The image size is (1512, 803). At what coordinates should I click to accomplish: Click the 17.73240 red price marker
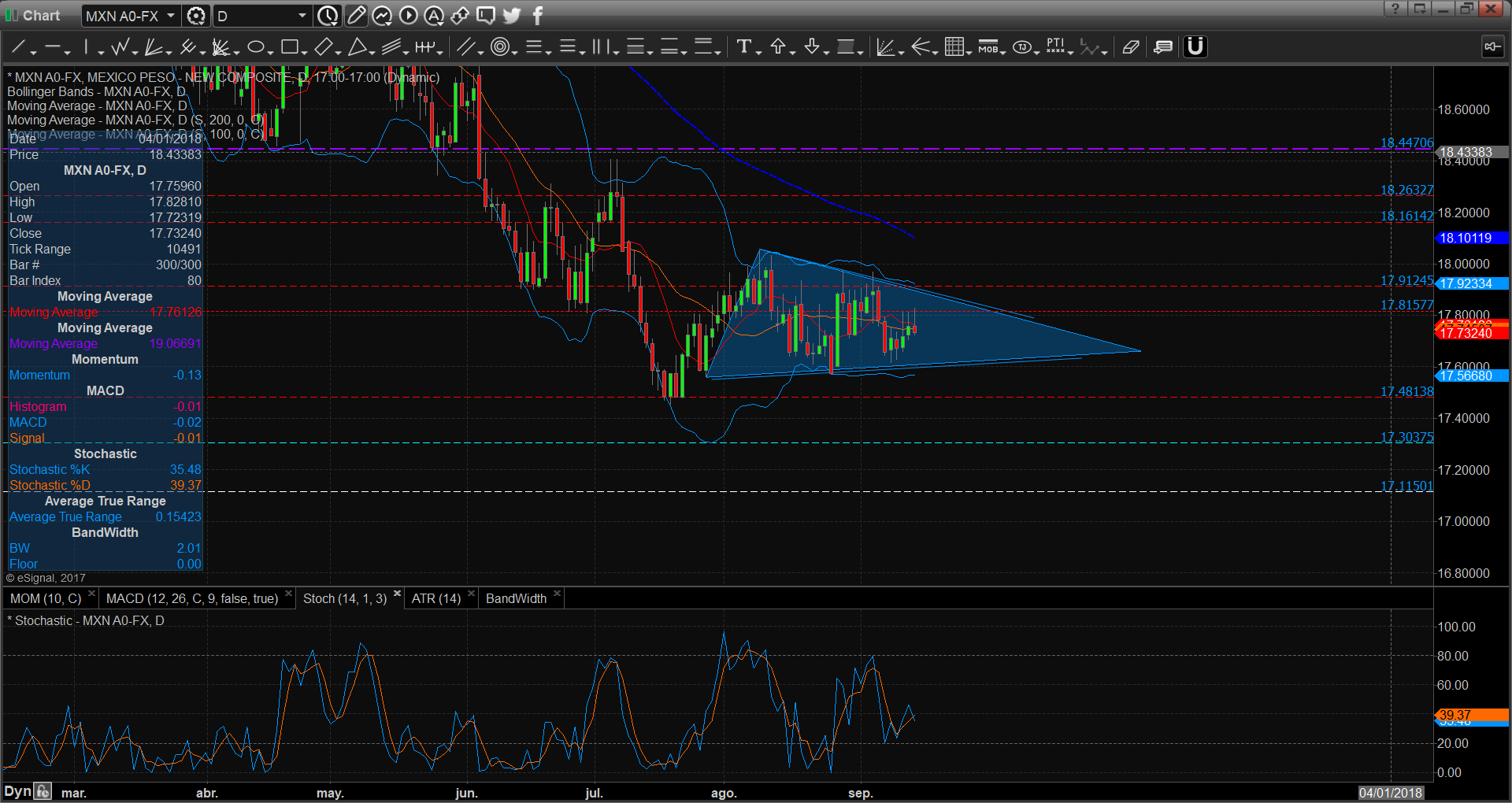(1471, 333)
